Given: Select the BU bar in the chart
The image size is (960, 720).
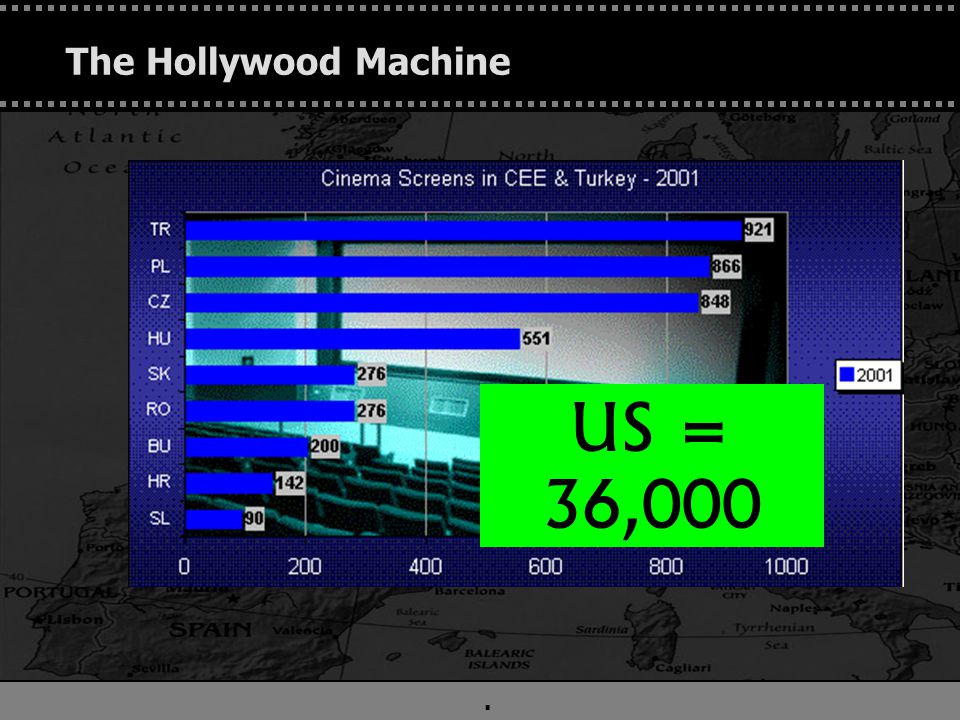Looking at the screenshot, I should pyautogui.click(x=247, y=447).
